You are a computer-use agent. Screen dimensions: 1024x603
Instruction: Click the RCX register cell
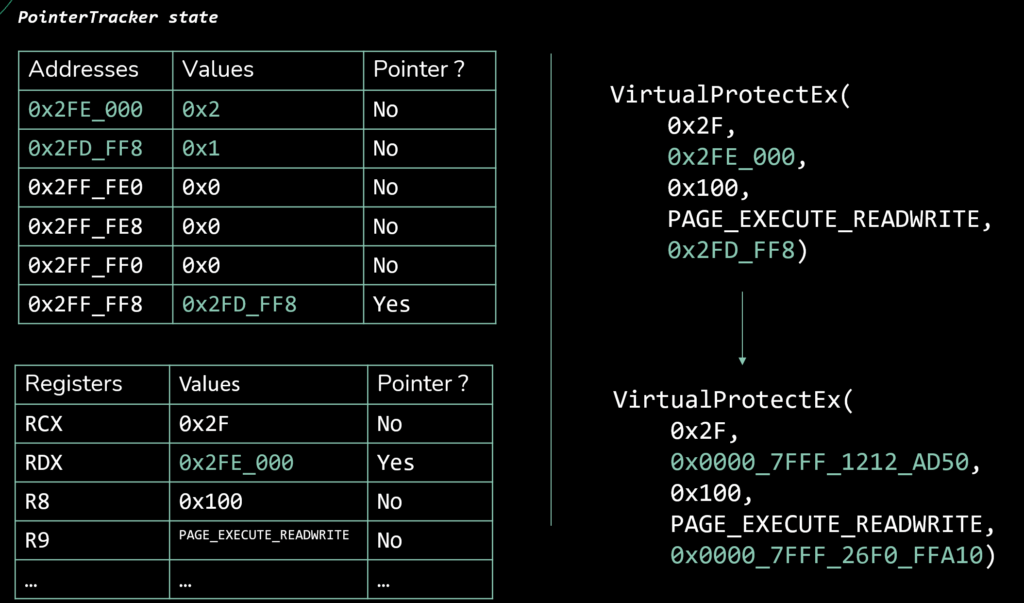[x=44, y=424]
